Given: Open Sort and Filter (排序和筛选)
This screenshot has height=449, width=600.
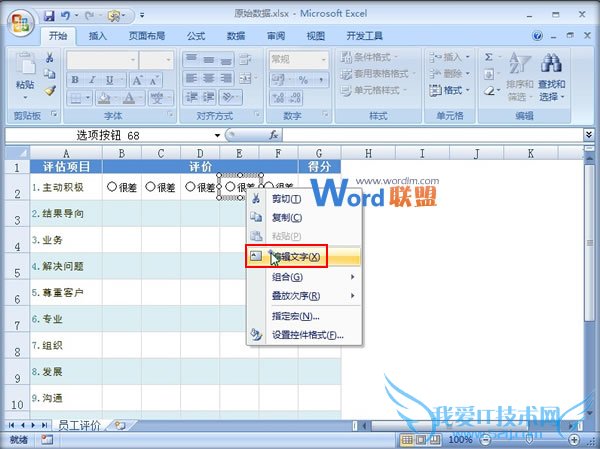Looking at the screenshot, I should click(x=520, y=77).
